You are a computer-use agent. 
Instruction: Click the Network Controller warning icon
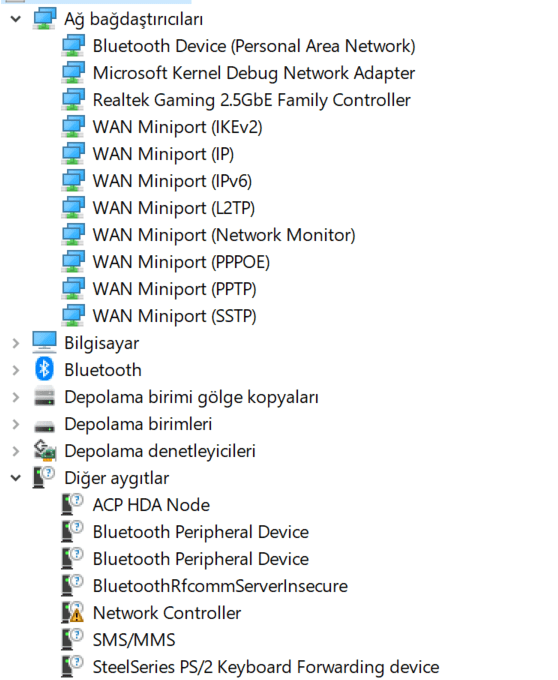click(x=72, y=612)
